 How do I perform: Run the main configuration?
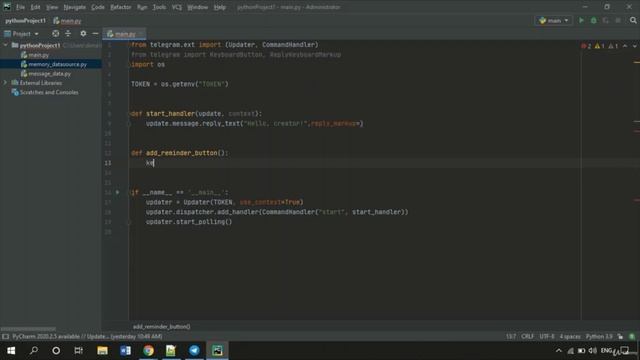tap(581, 20)
